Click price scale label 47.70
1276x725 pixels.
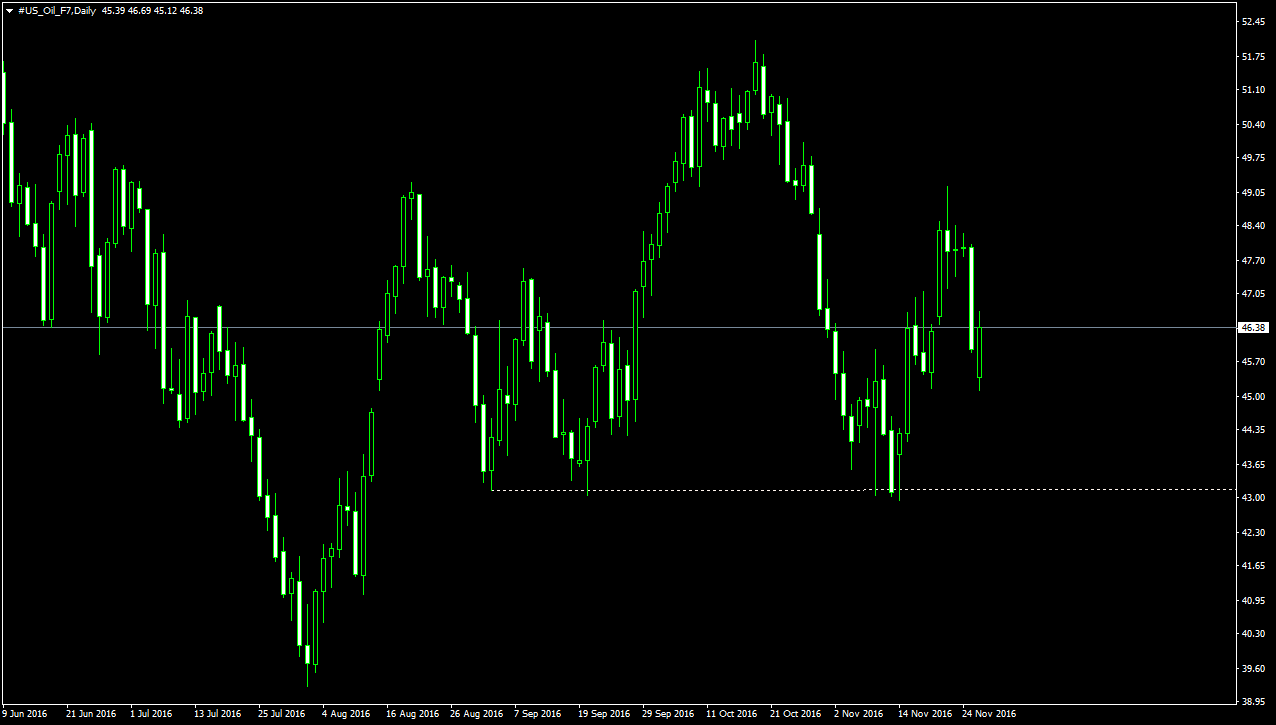1253,261
